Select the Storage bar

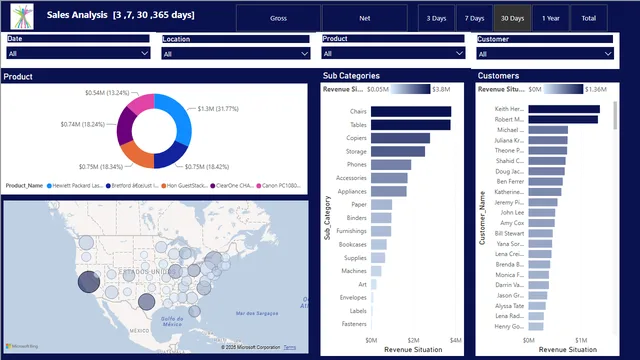[x=398, y=151]
